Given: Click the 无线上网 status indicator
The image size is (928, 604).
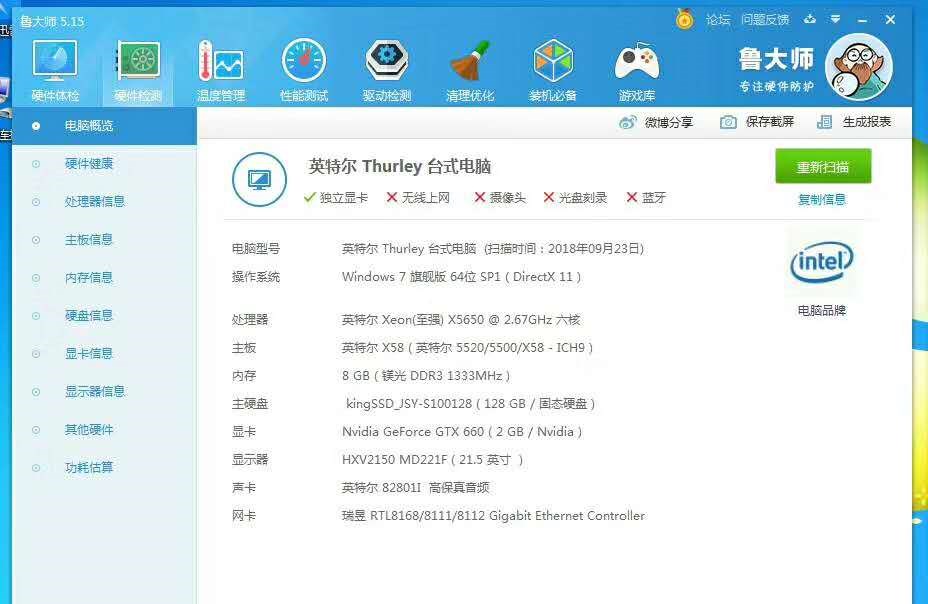Looking at the screenshot, I should (x=418, y=198).
